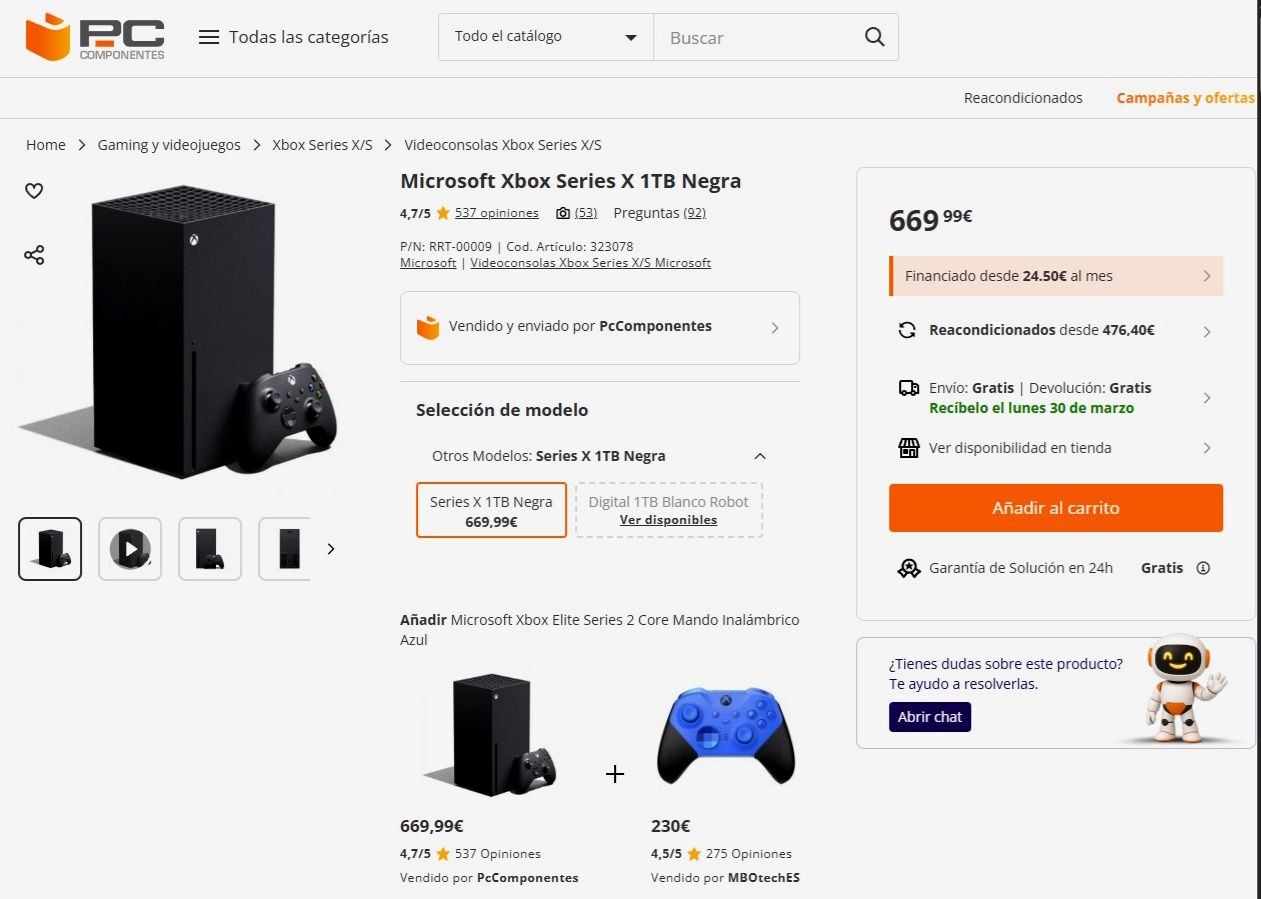This screenshot has width=1261, height=899.
Task: Click the PcComponentes logo
Action: (x=95, y=37)
